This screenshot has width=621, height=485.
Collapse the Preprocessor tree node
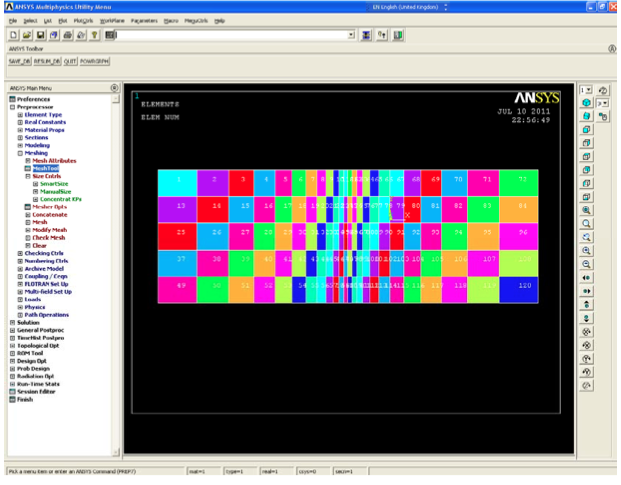pos(12,107)
